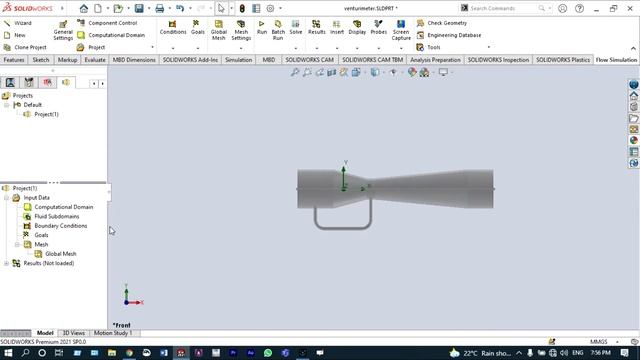Open dropdown arrow under Results

coord(317,48)
